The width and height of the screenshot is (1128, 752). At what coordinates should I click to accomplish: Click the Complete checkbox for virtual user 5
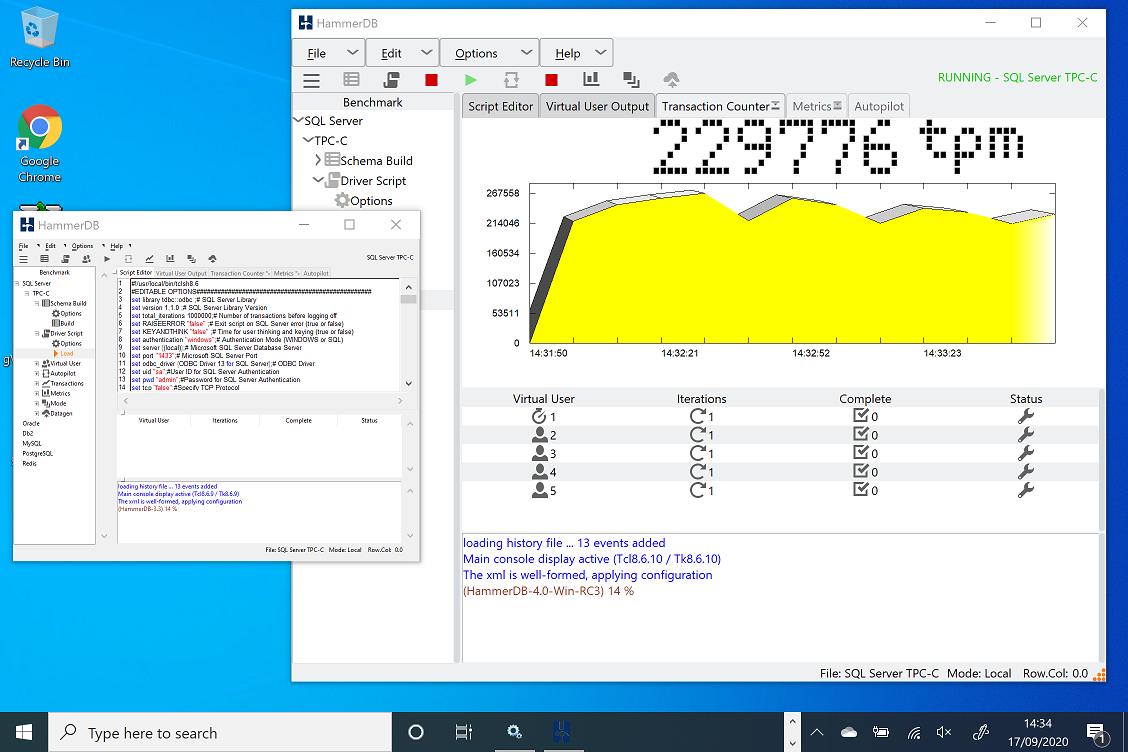point(860,490)
